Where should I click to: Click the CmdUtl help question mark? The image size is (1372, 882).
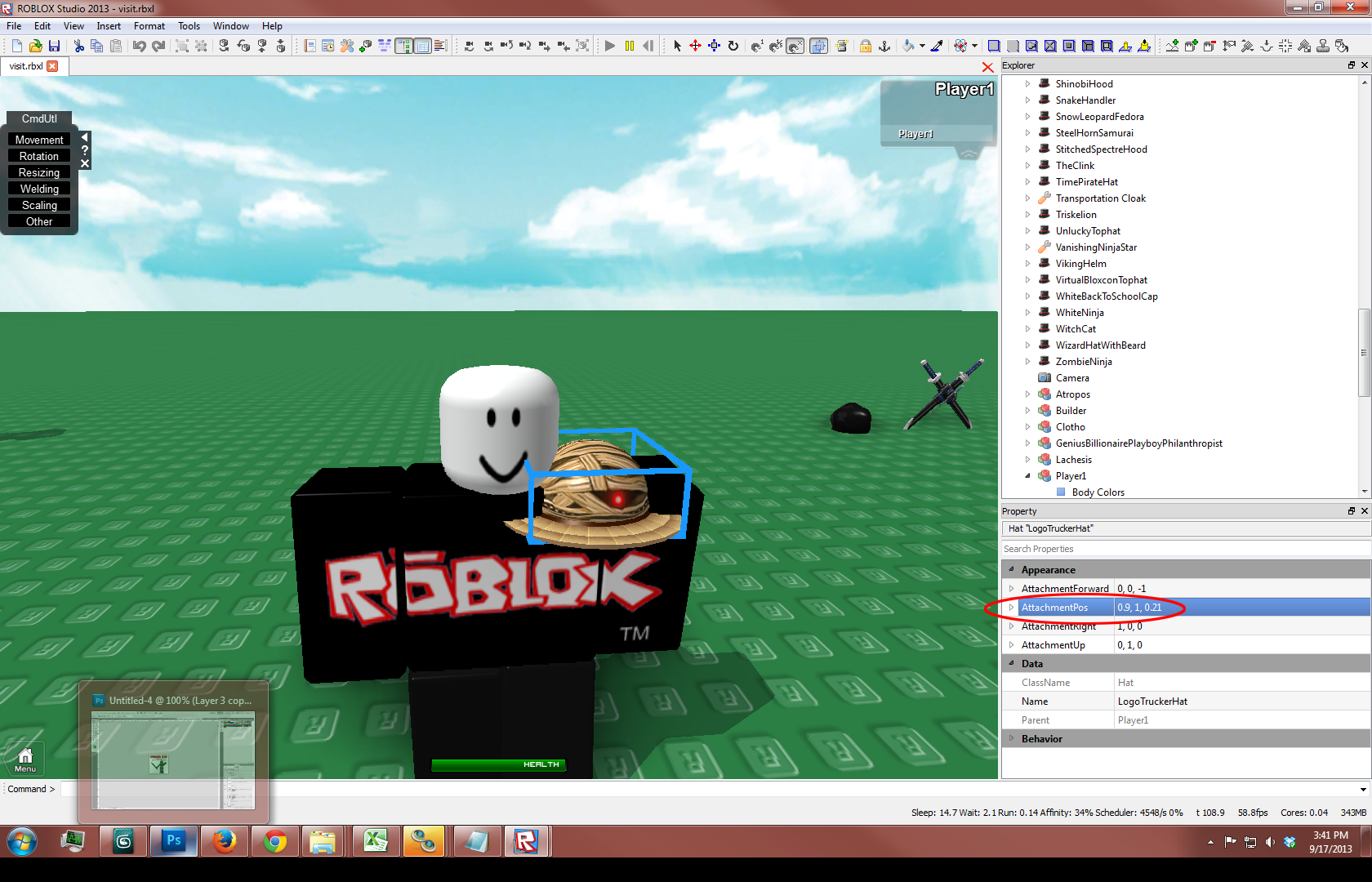85,150
